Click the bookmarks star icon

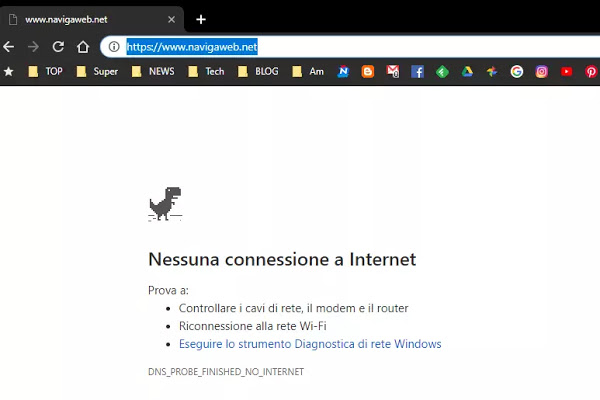(x=8, y=72)
